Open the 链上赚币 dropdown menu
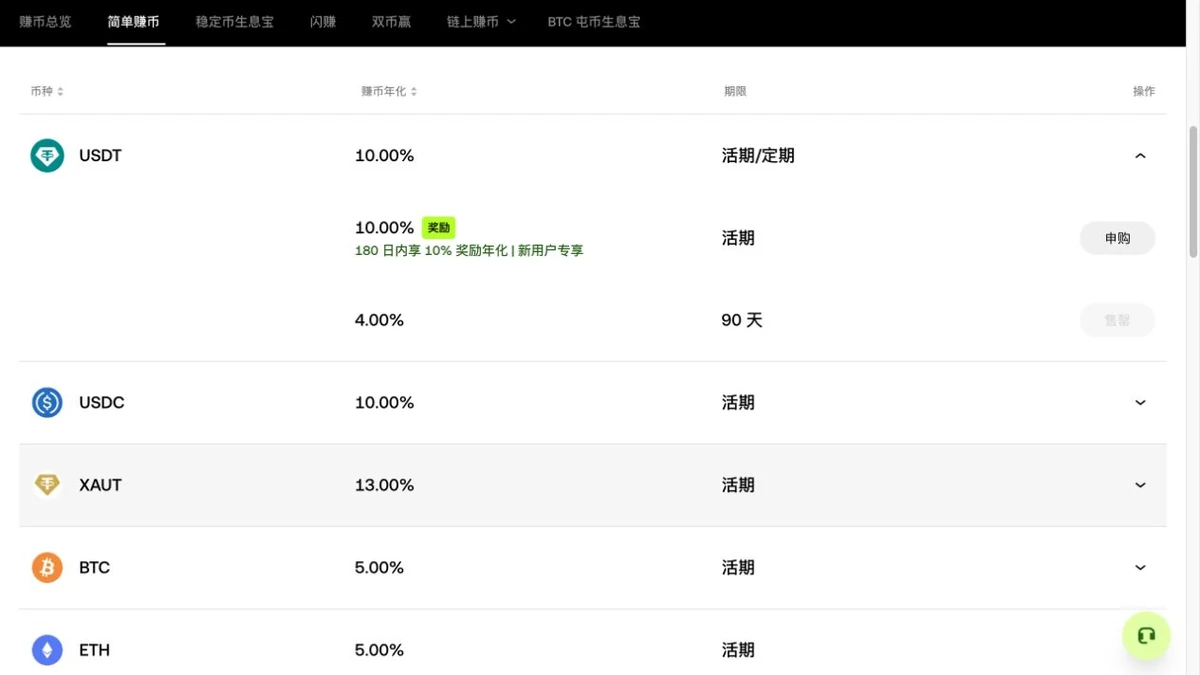This screenshot has height=675, width=1200. click(481, 21)
